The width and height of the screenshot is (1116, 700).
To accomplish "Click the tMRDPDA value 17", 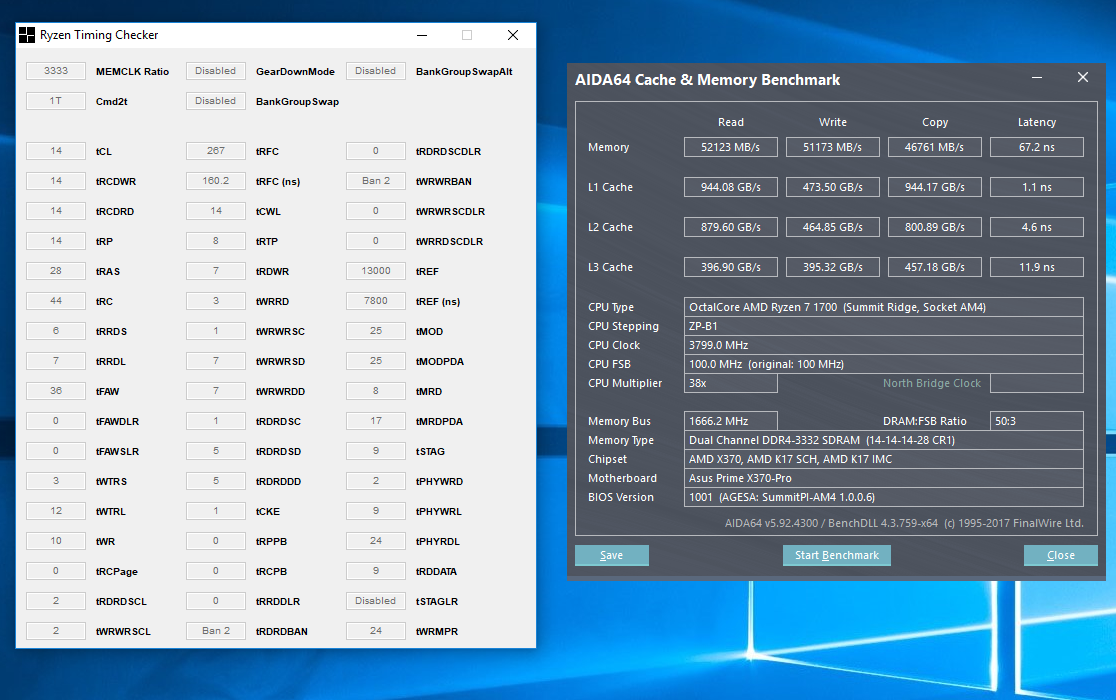I will tap(376, 421).
